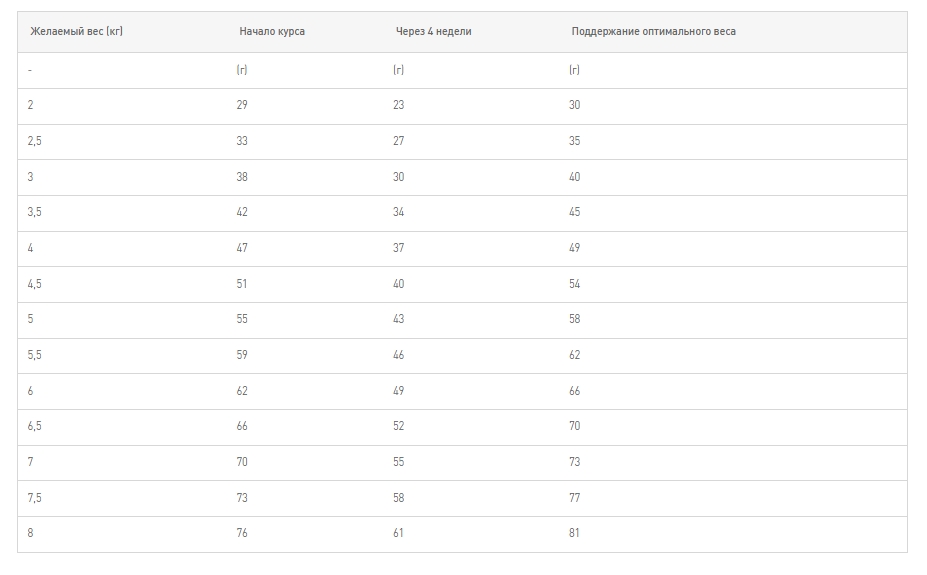Viewport: 927px width, 575px height.
Task: Select the "Начало курса" column header
Action: point(272,31)
